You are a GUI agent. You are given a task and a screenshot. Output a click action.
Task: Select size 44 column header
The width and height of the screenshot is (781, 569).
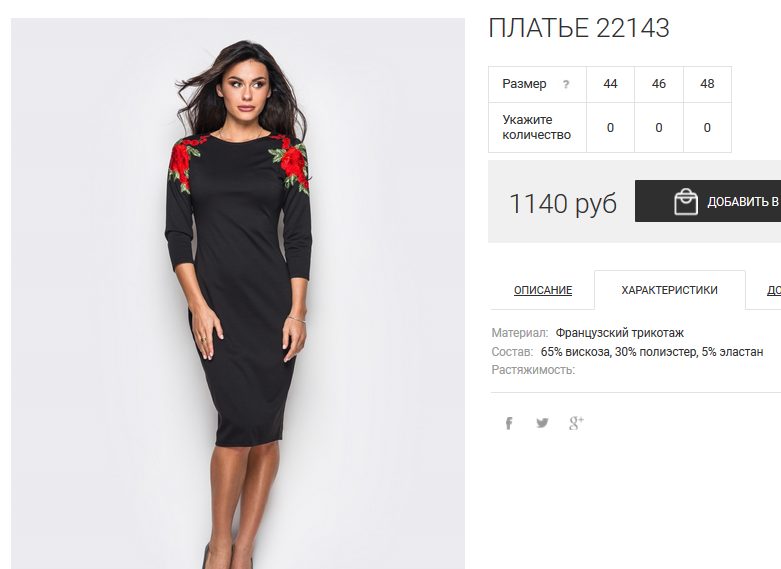pyautogui.click(x=610, y=84)
